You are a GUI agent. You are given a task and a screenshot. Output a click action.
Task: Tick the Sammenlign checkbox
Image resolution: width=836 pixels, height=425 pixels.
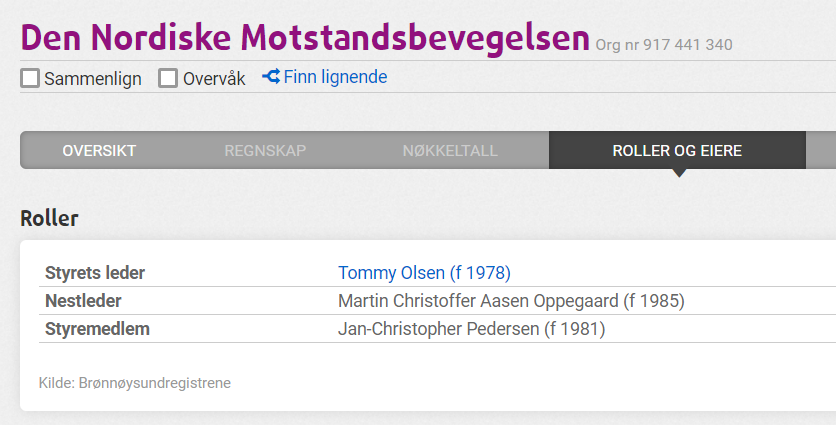coord(30,78)
